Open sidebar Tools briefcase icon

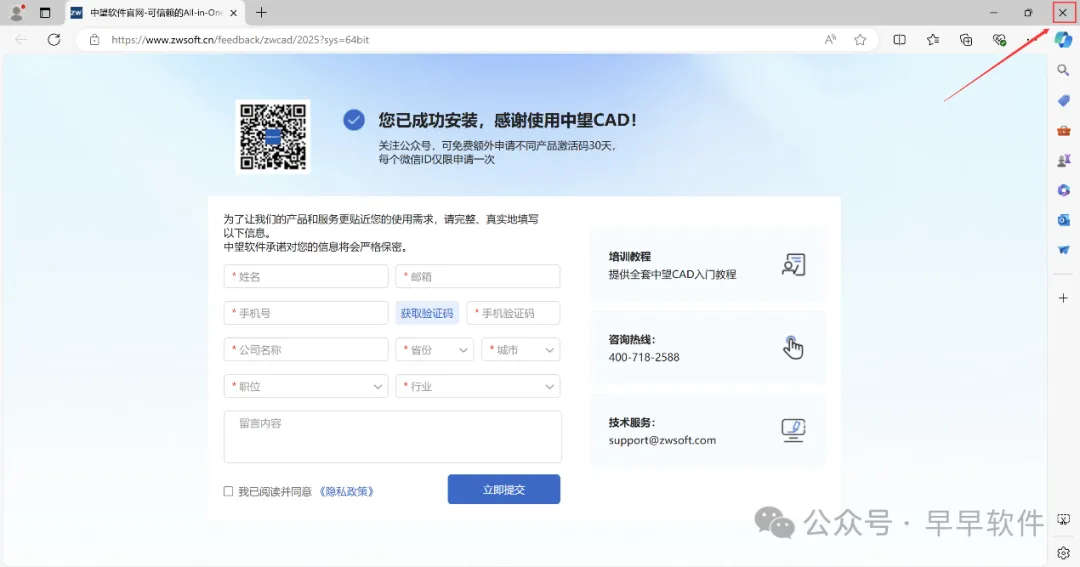coord(1063,130)
